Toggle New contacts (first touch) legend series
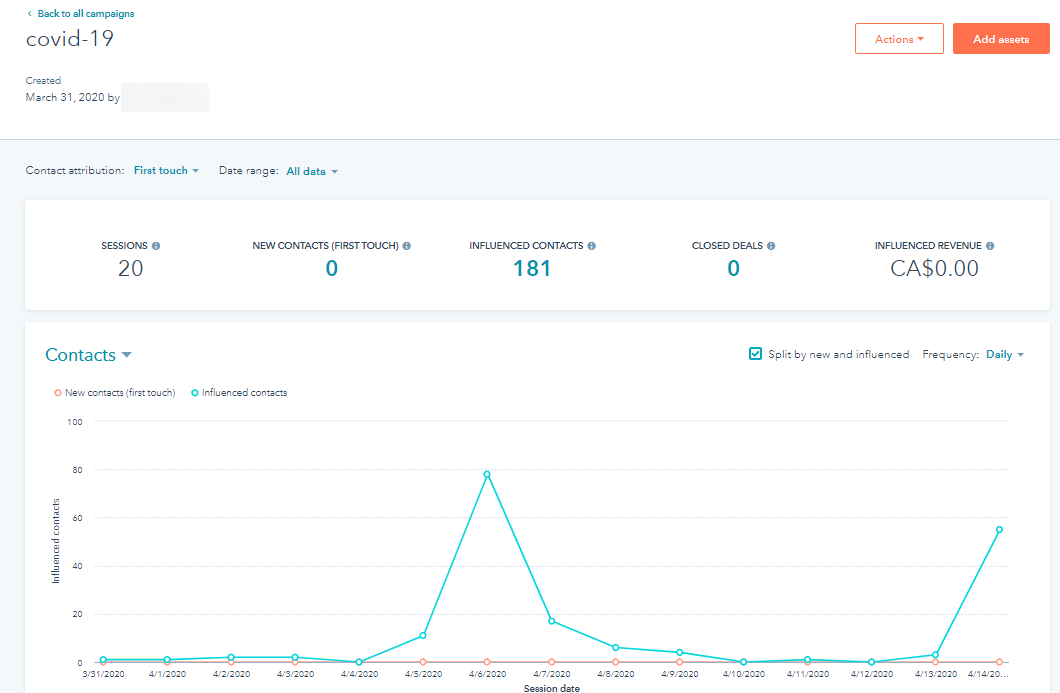Image resolution: width=1060 pixels, height=693 pixels. point(115,393)
